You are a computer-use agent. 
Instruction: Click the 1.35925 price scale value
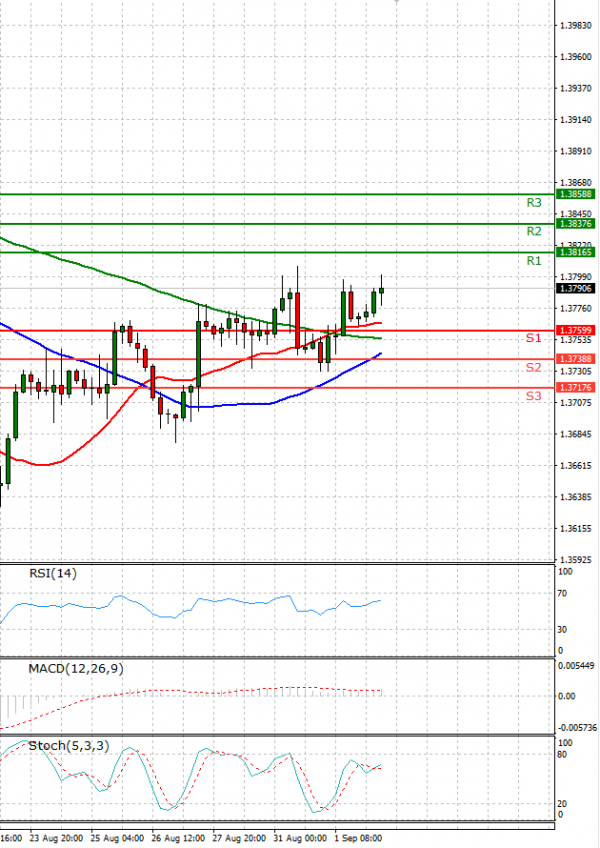pos(576,560)
